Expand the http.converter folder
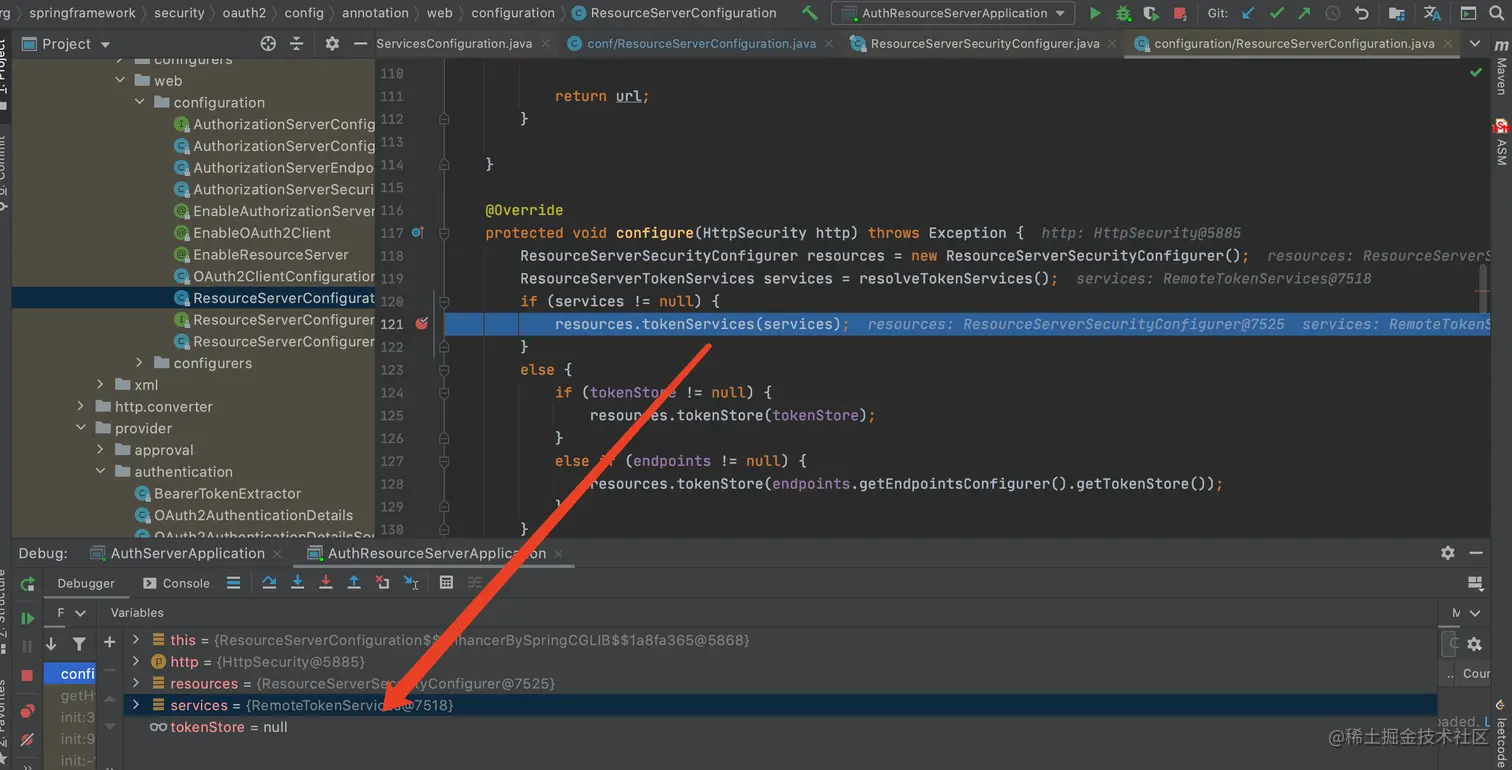The image size is (1512, 770). (81, 406)
